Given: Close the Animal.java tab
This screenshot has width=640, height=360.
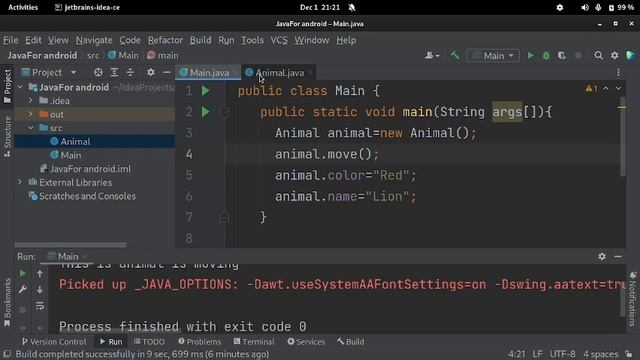Looking at the screenshot, I should coord(310,73).
